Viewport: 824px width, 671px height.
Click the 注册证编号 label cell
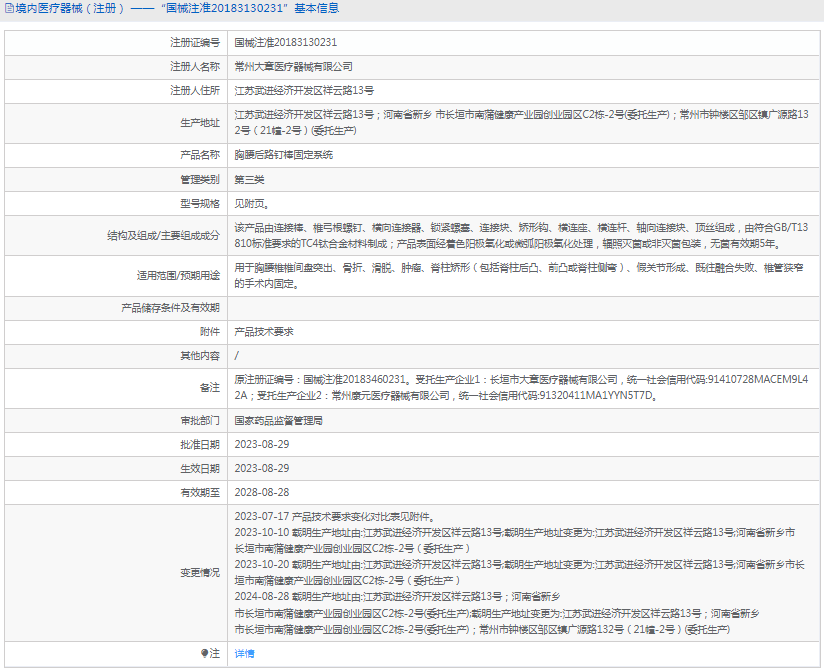tap(116, 43)
